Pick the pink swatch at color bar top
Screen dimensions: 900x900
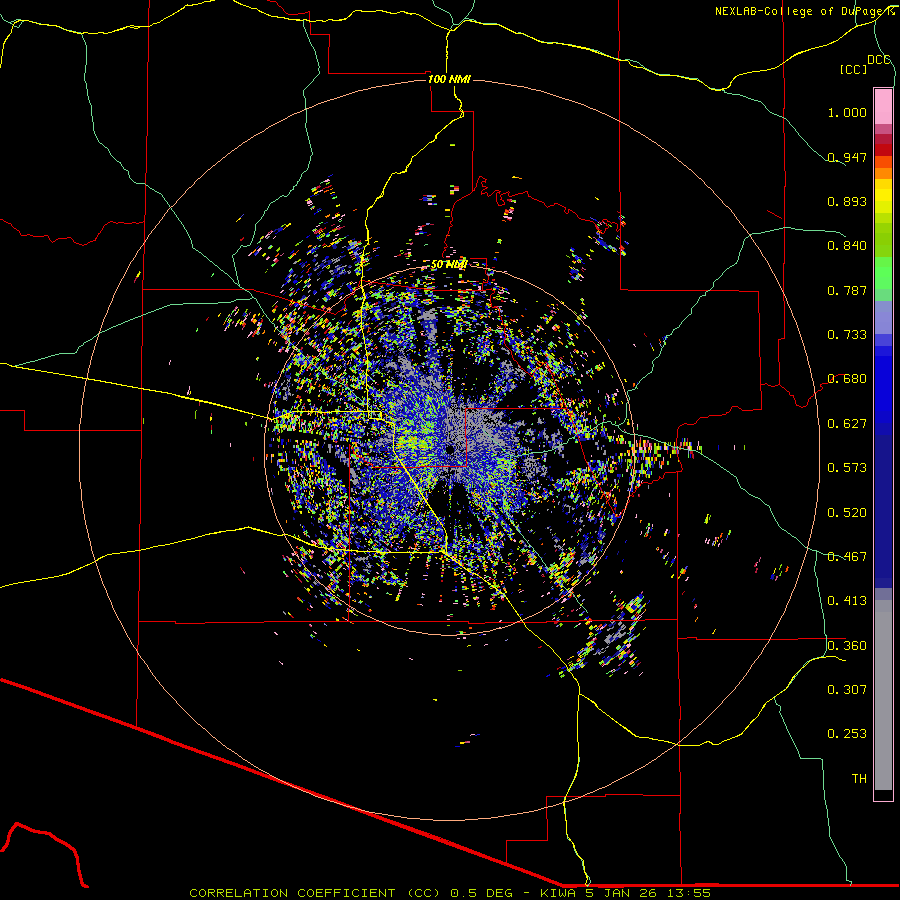(883, 106)
